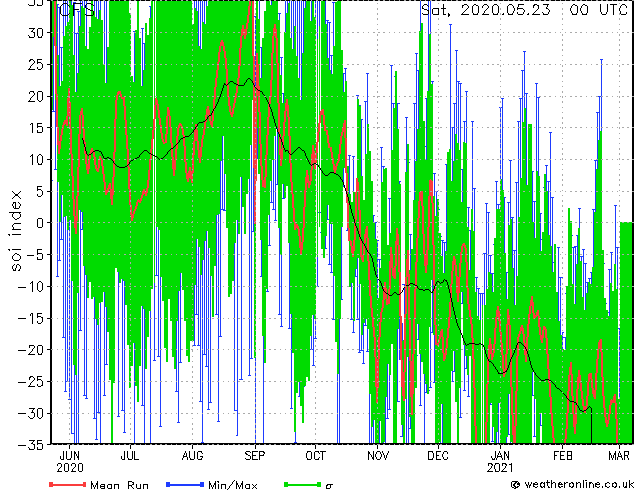Screen dimensions: 634x490
Task: Click the NOV x-axis label
Action: [378, 456]
